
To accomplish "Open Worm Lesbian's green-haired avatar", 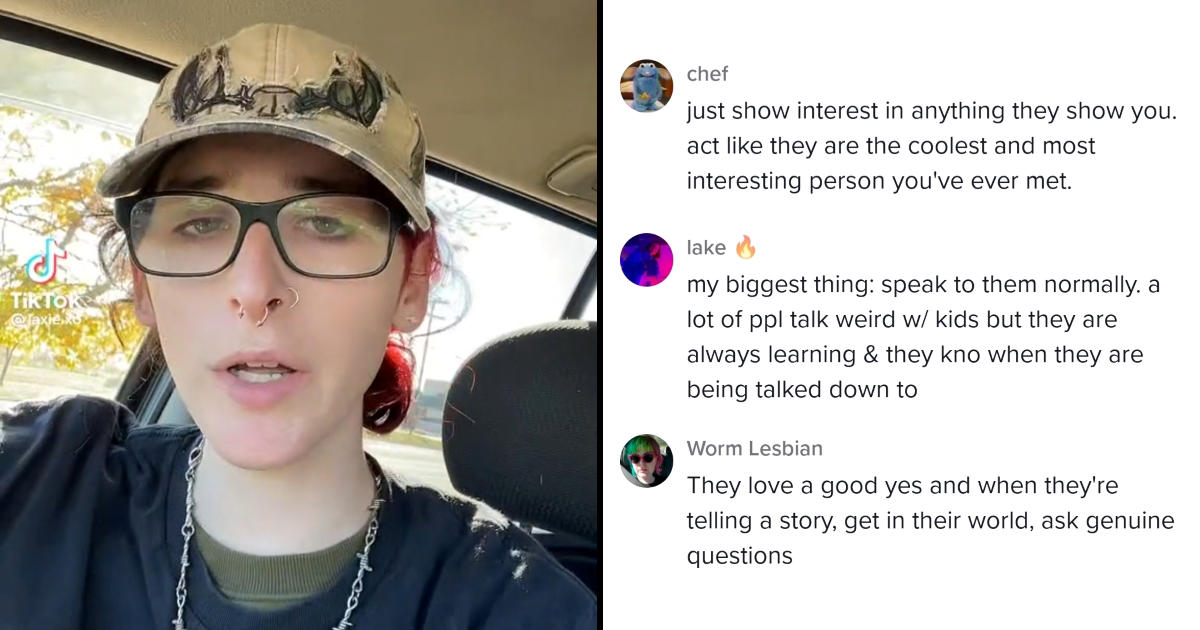I will pos(646,460).
